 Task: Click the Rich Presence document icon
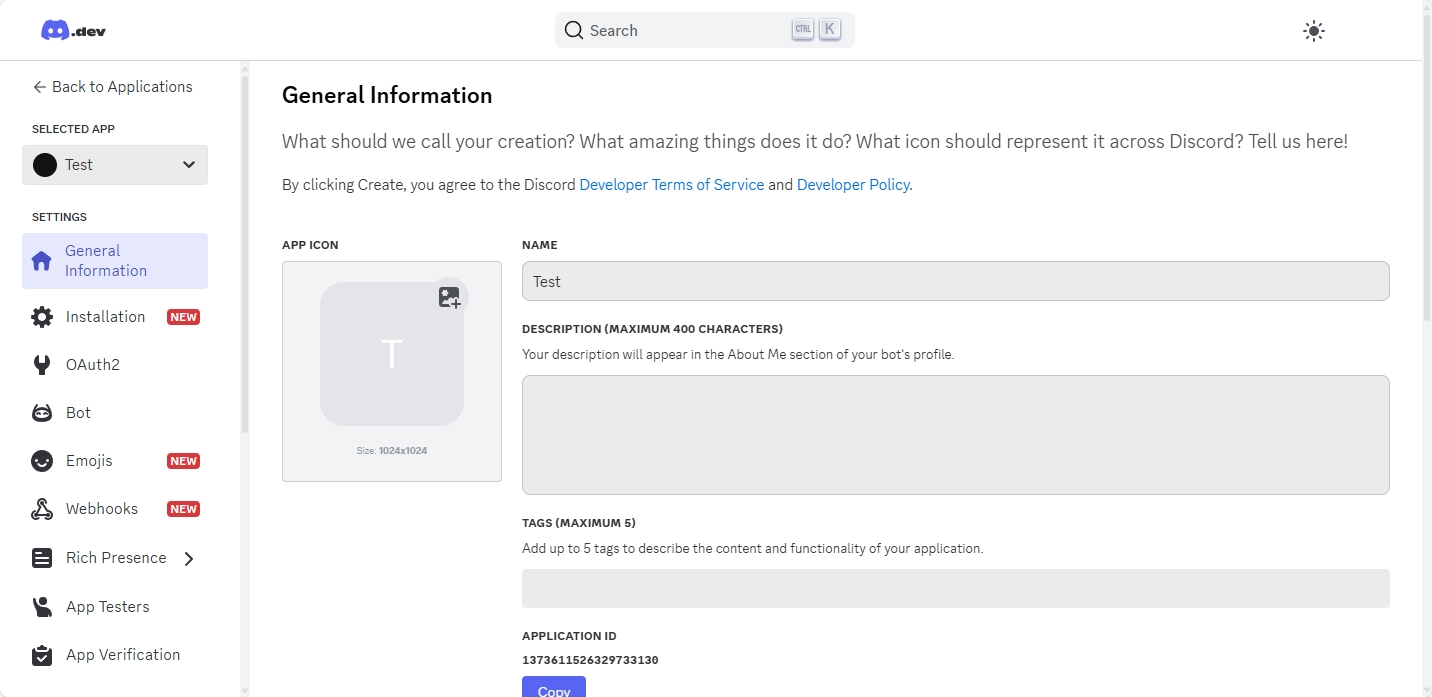coord(42,558)
